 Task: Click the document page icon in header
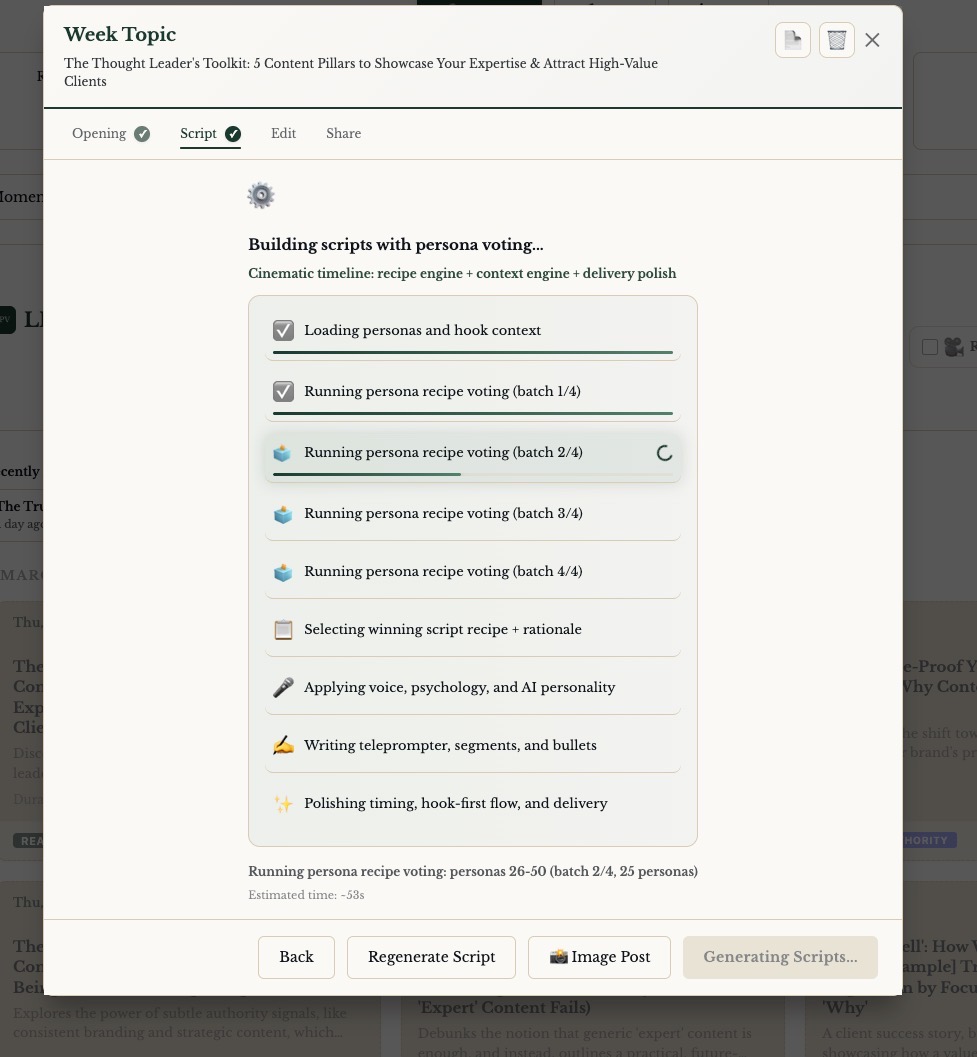[x=792, y=40]
